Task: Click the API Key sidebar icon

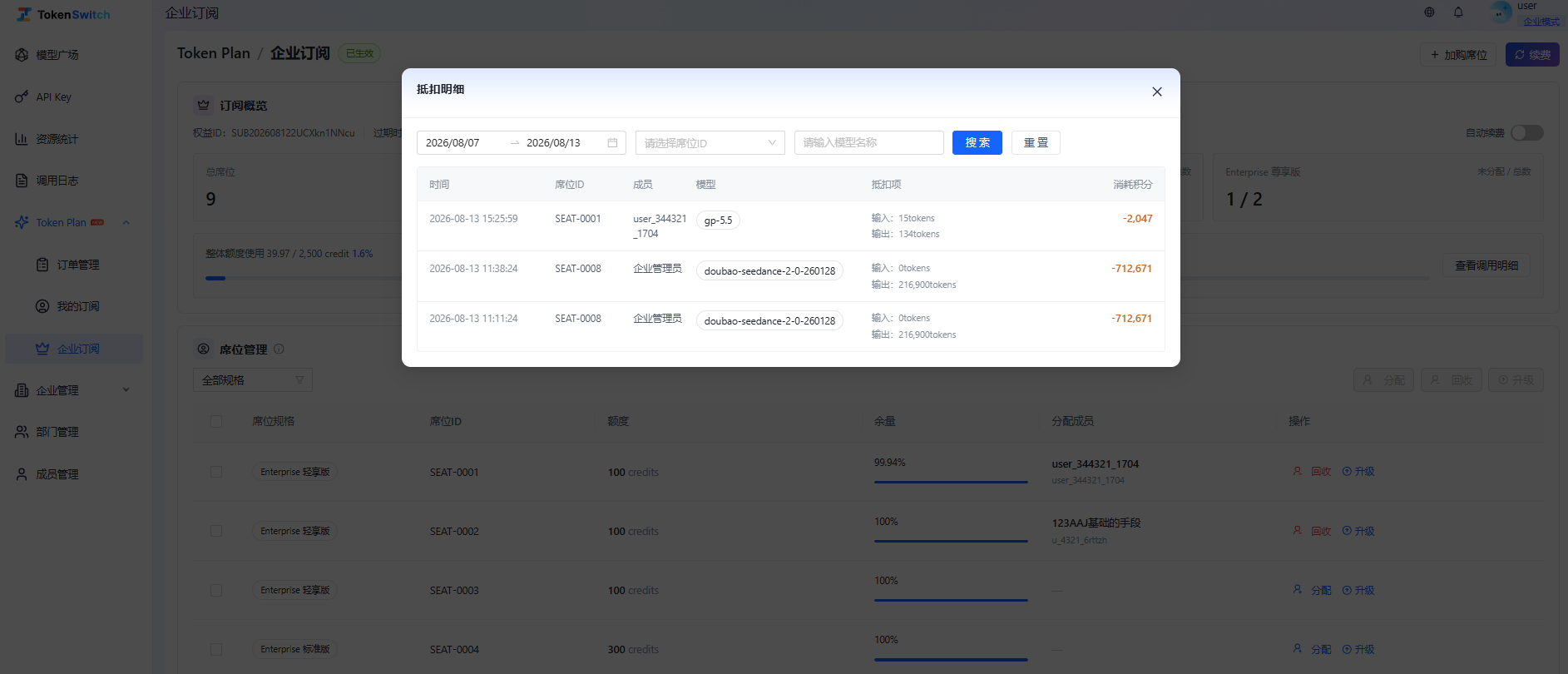Action: click(22, 97)
